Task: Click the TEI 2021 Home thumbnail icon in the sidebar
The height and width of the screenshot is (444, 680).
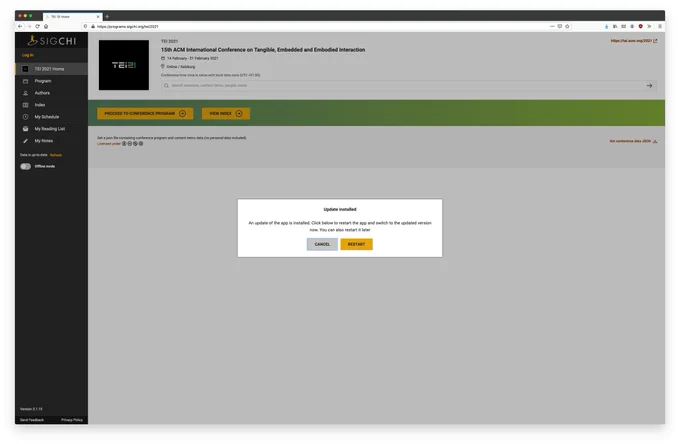Action: point(25,69)
